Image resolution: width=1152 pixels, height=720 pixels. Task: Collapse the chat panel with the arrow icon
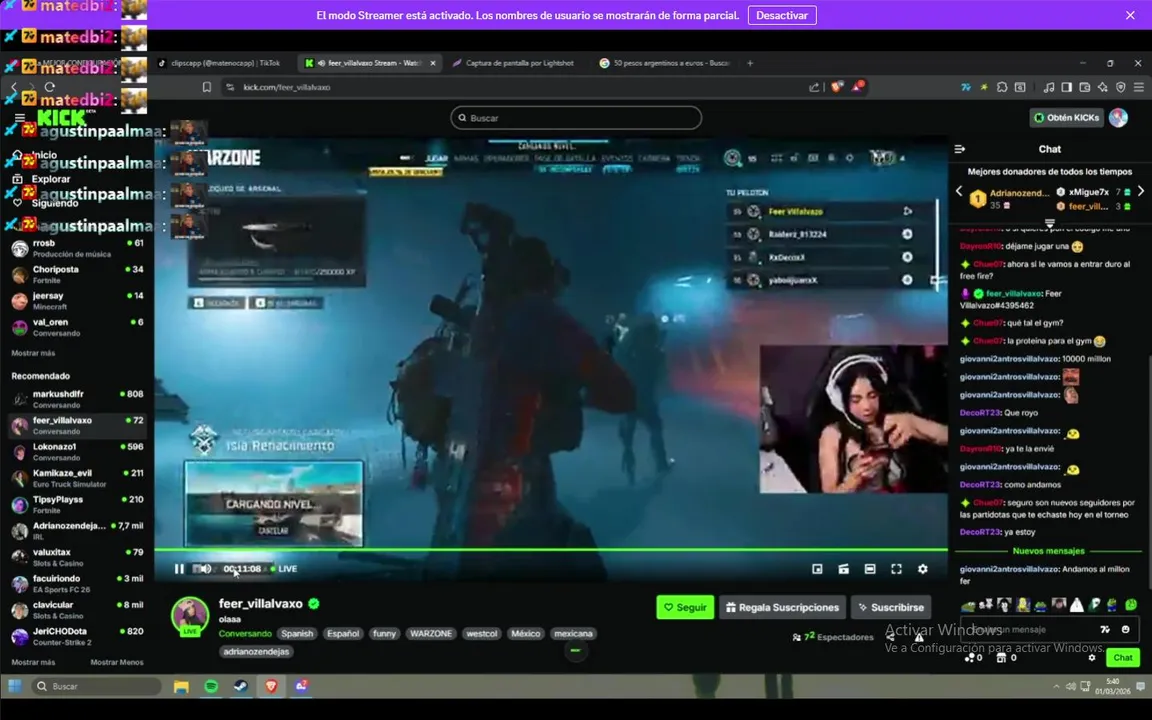(x=960, y=149)
